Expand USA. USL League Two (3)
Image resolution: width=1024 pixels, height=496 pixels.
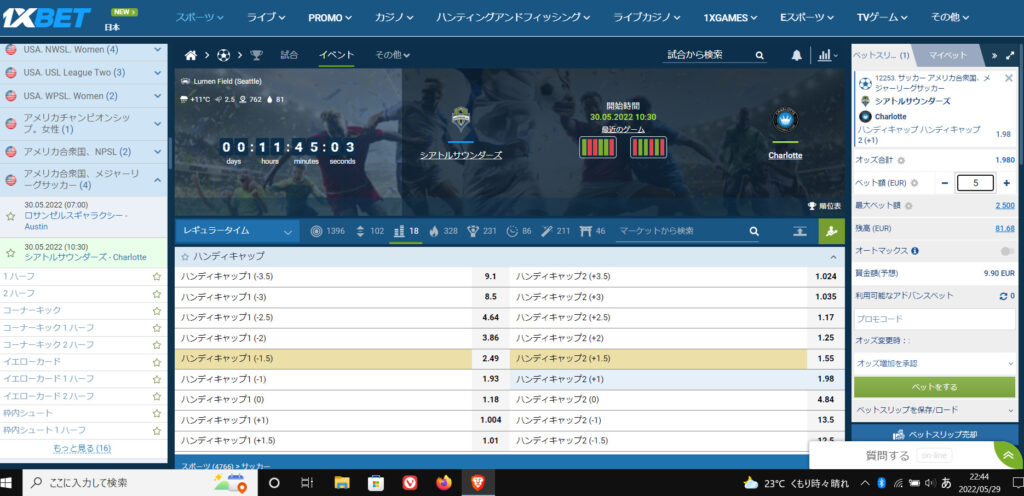(157, 72)
